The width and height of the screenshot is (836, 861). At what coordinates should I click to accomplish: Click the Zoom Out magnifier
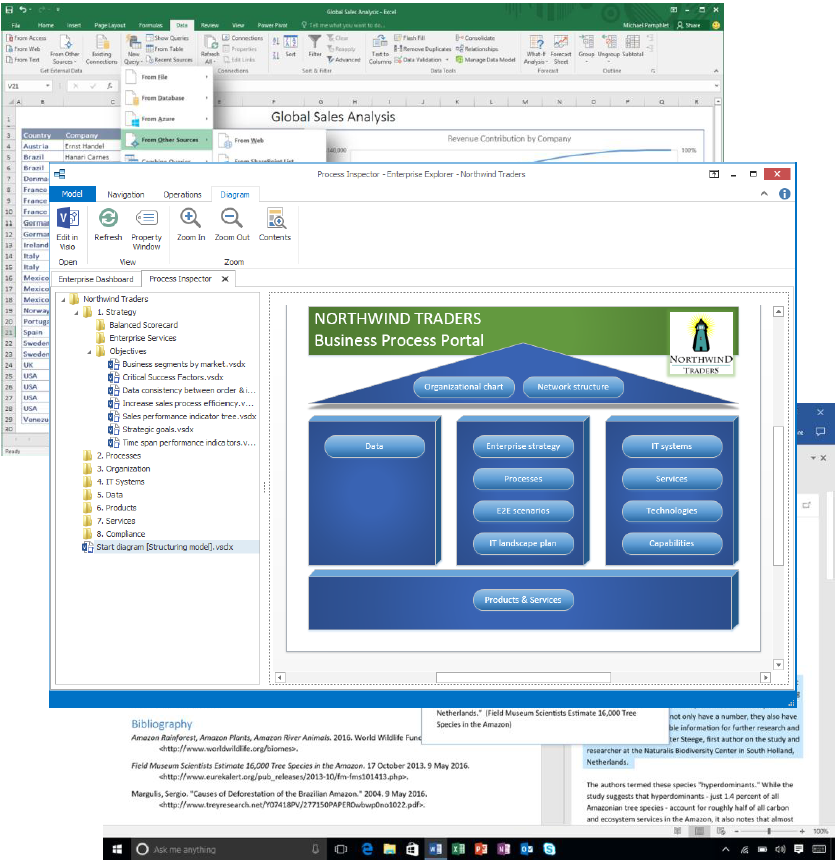[232, 218]
